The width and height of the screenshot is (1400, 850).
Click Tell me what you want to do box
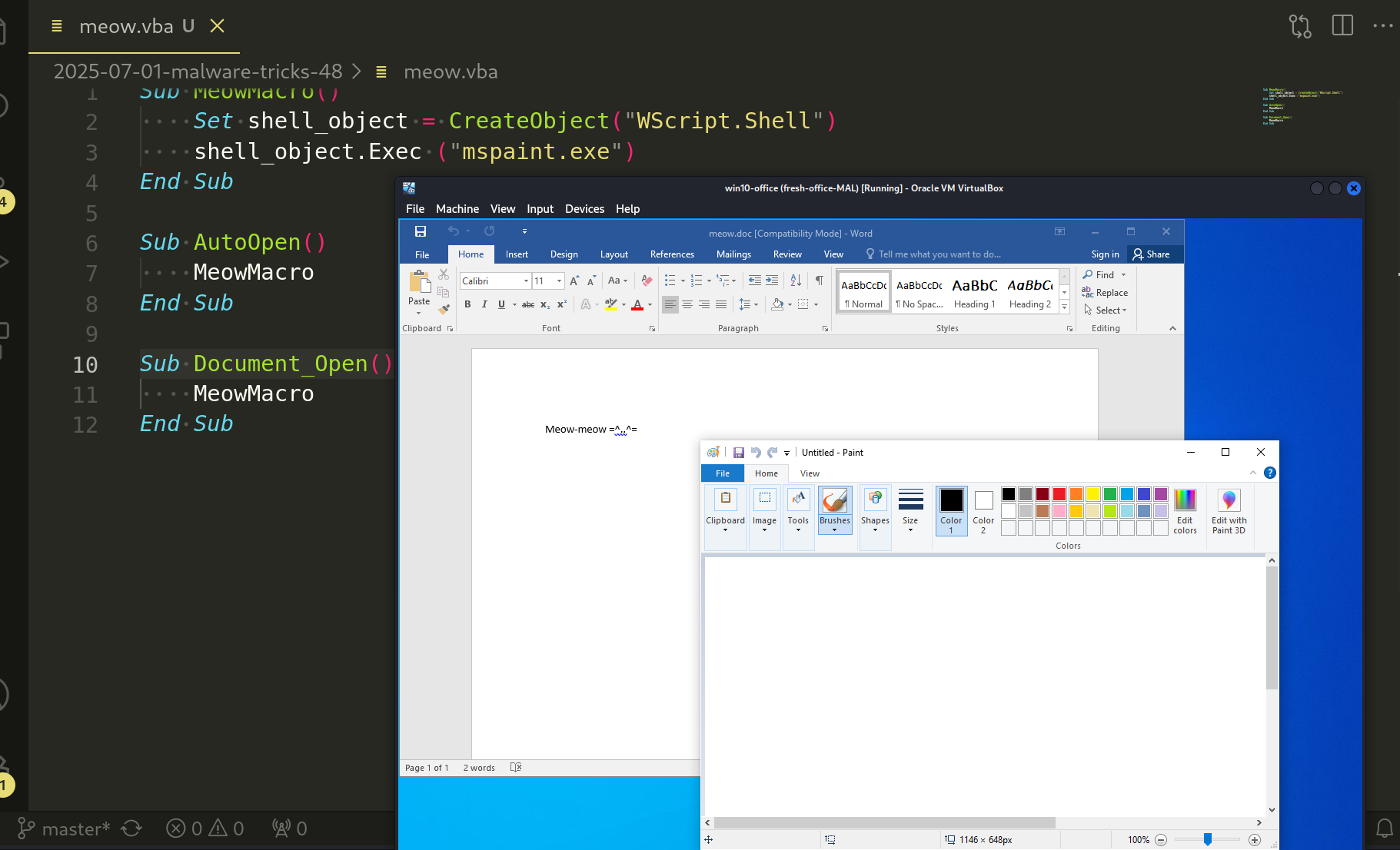[933, 254]
